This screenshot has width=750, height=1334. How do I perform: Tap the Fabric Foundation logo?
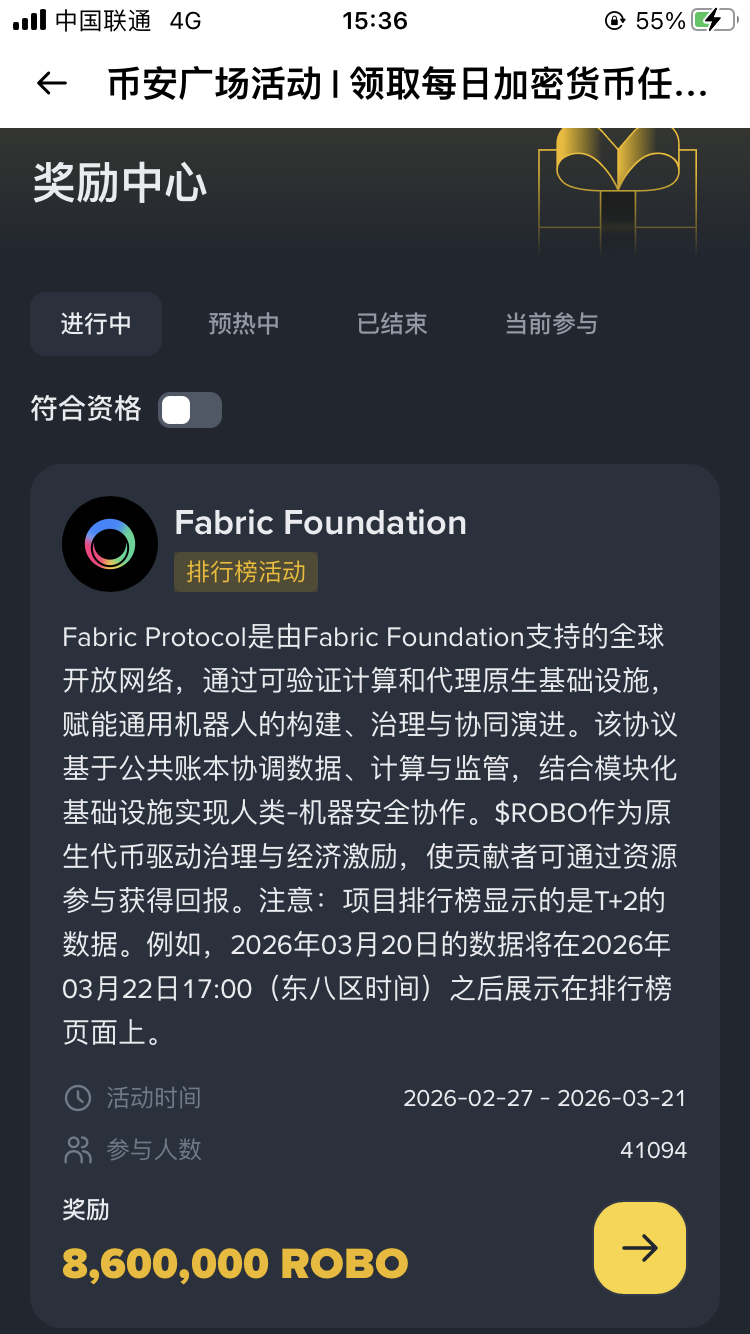click(110, 544)
